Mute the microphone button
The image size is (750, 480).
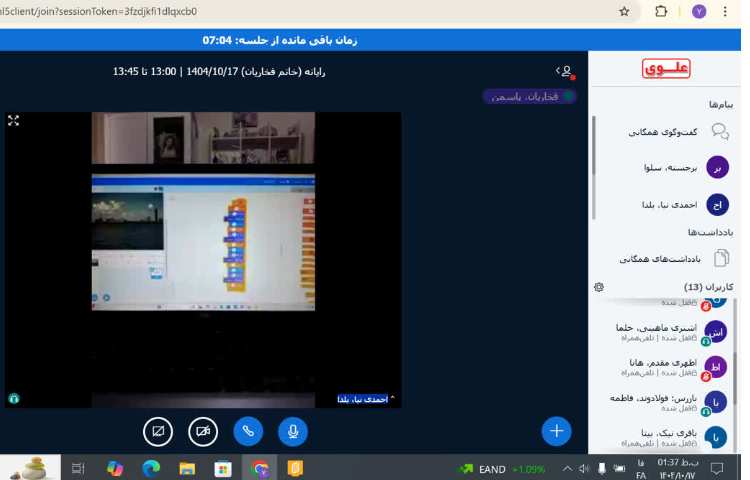tap(293, 432)
